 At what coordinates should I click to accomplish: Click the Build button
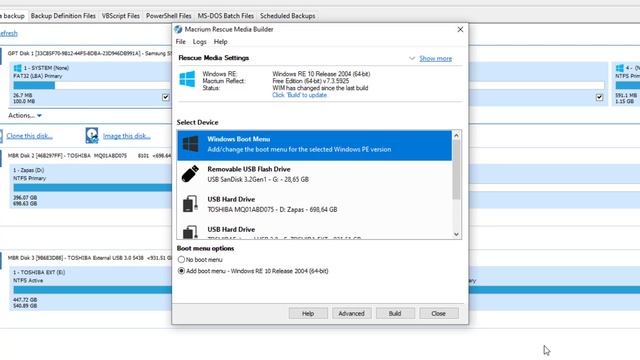click(395, 313)
